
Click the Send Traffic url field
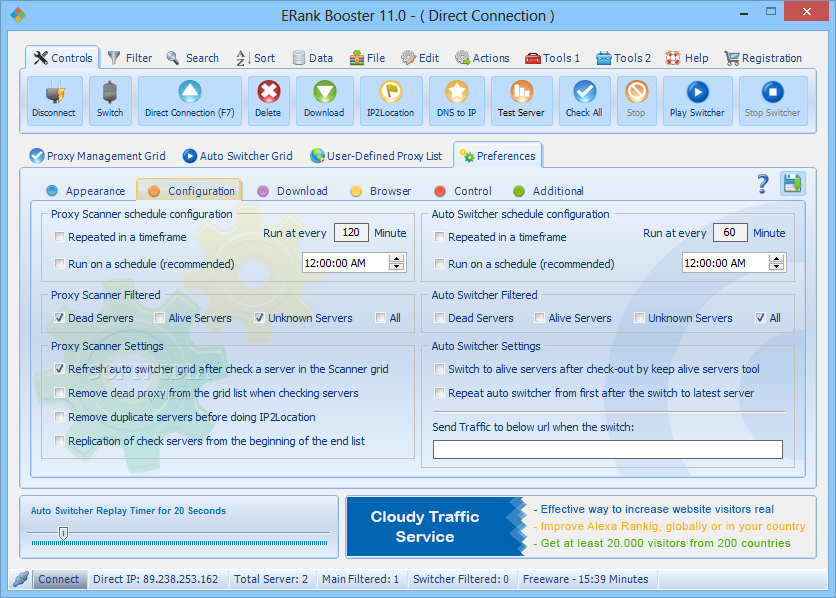tap(608, 449)
